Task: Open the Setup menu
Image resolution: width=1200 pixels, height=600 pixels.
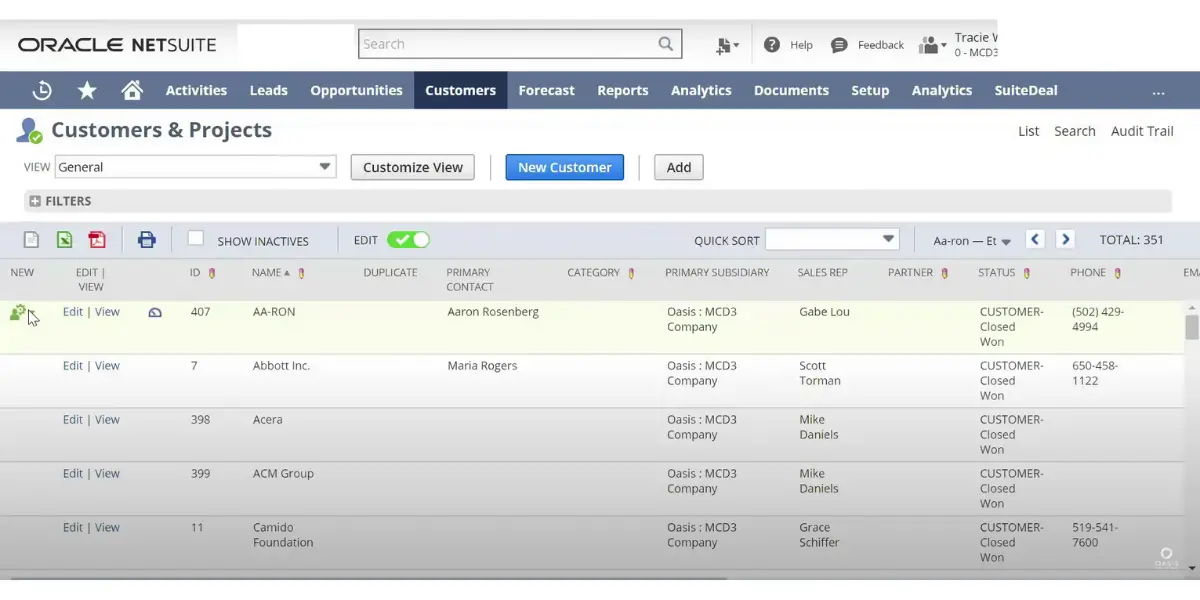Action: pyautogui.click(x=870, y=90)
